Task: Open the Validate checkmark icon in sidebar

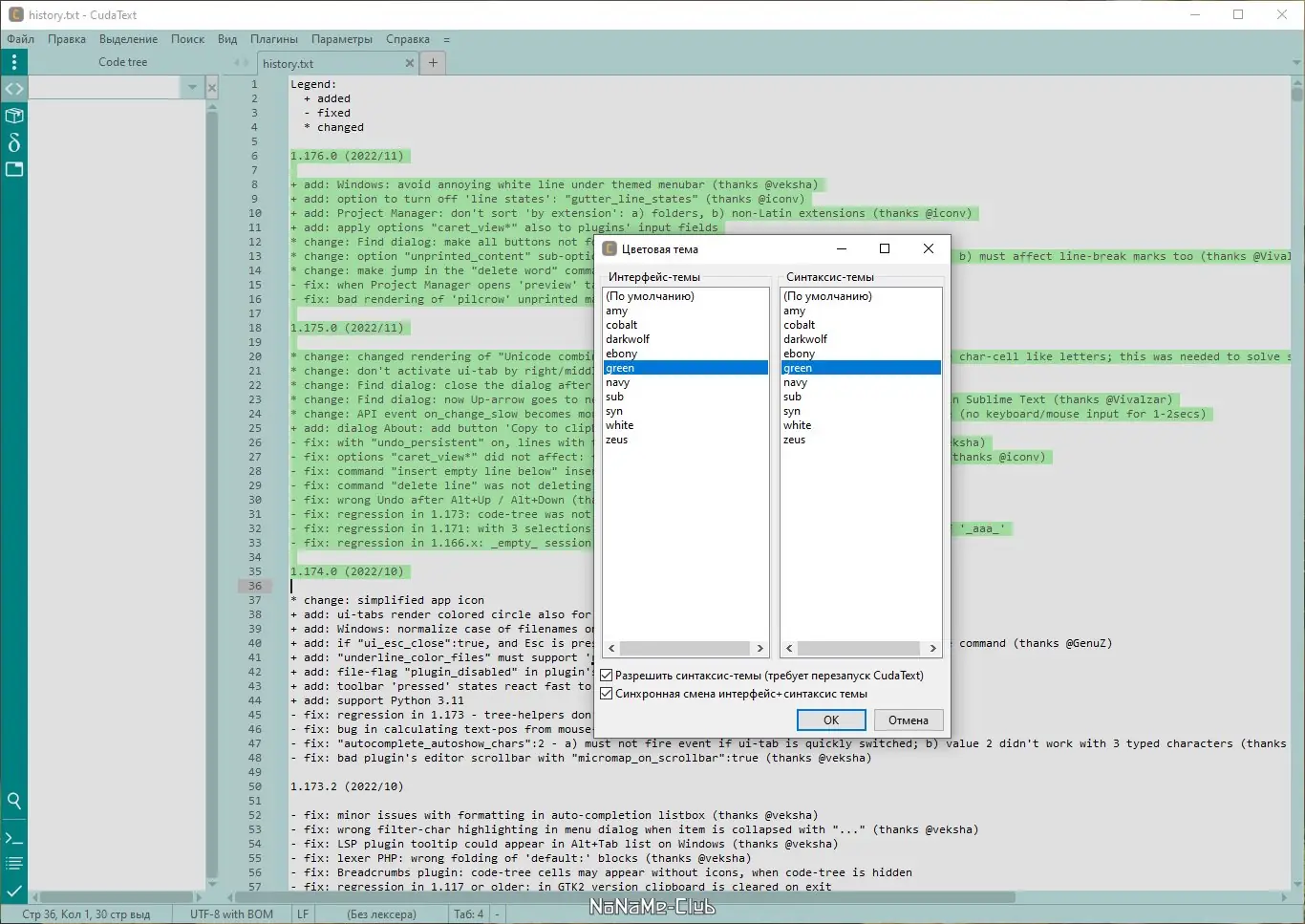Action: 14,891
